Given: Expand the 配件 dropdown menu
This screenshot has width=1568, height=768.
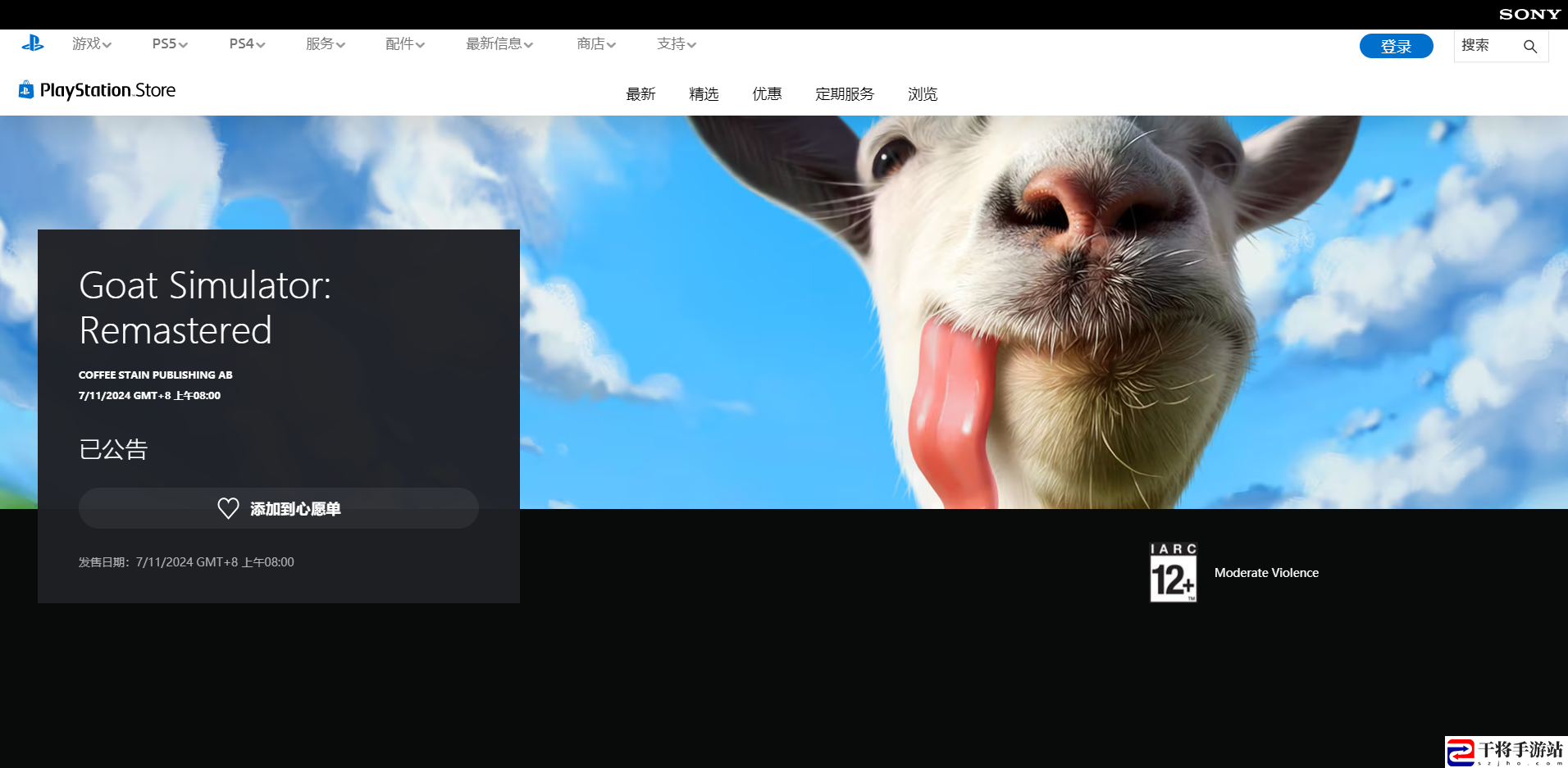Looking at the screenshot, I should tap(405, 43).
